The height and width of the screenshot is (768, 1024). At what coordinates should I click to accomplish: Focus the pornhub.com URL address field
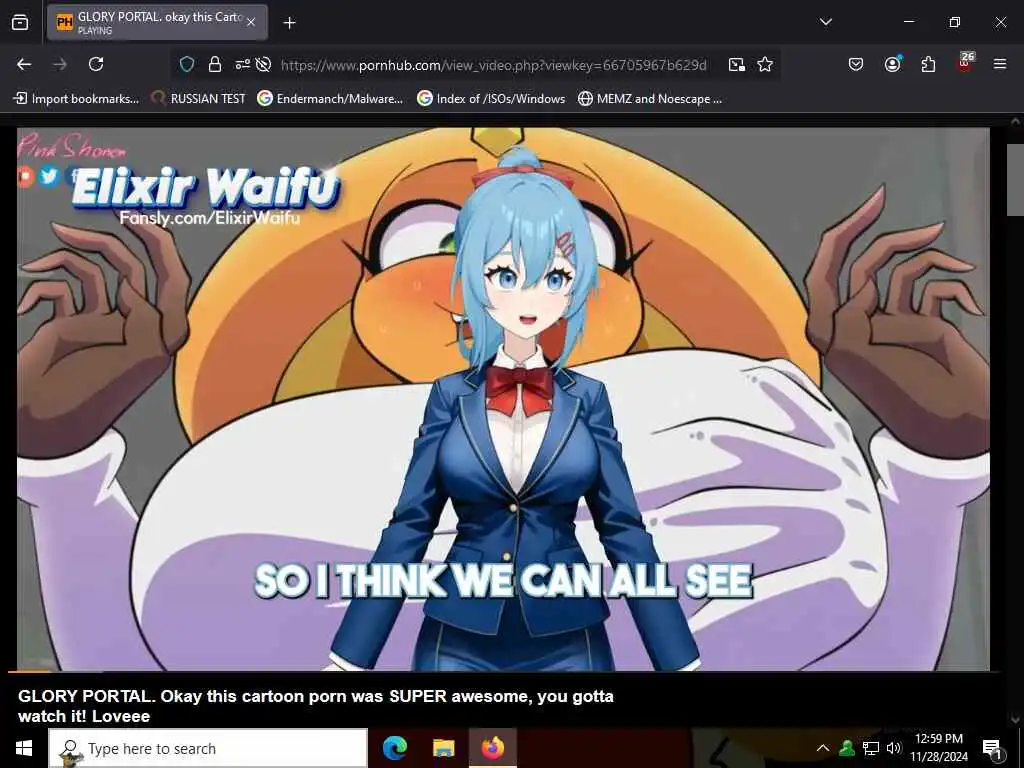[494, 65]
